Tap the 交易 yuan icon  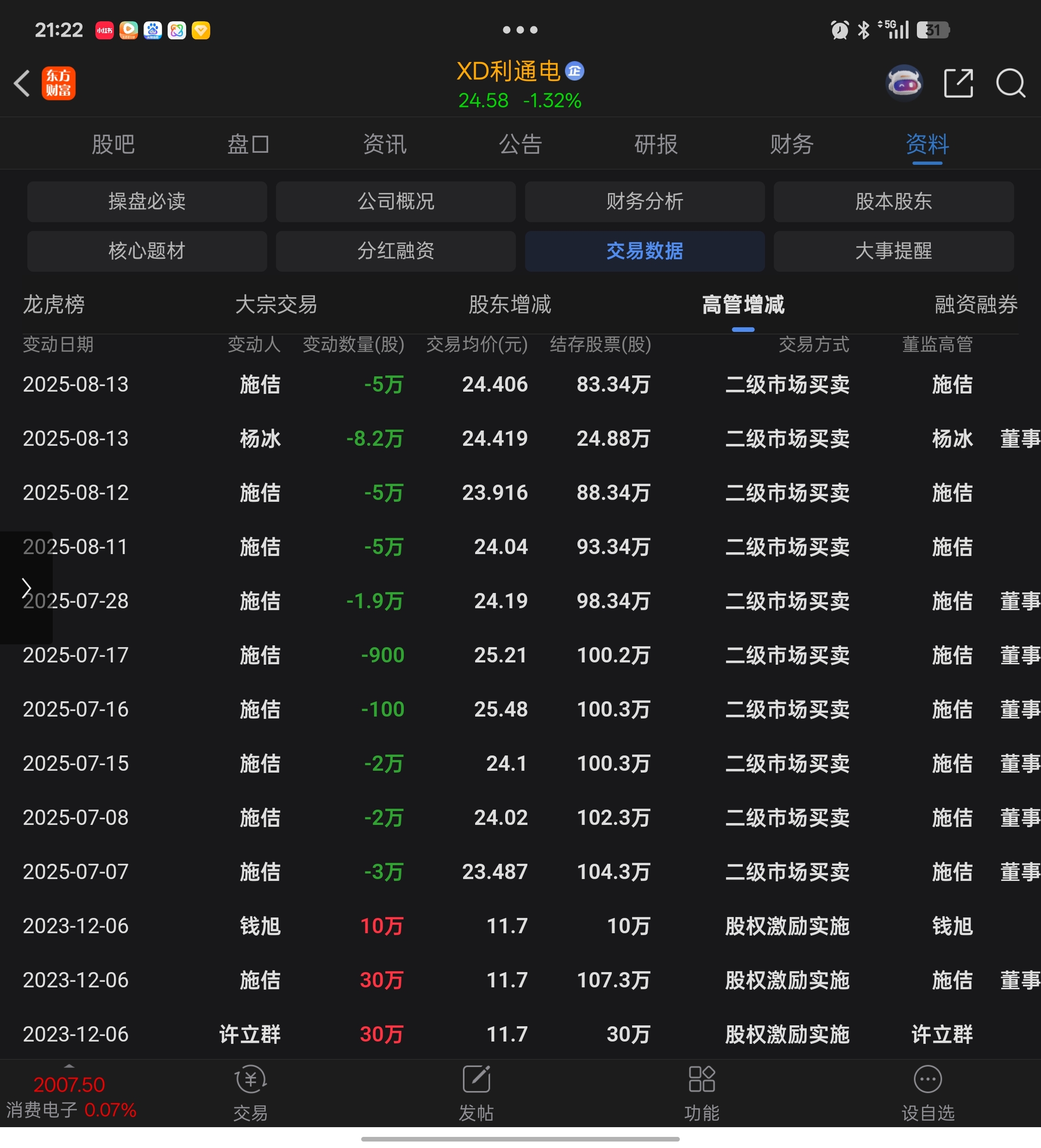point(250,1079)
